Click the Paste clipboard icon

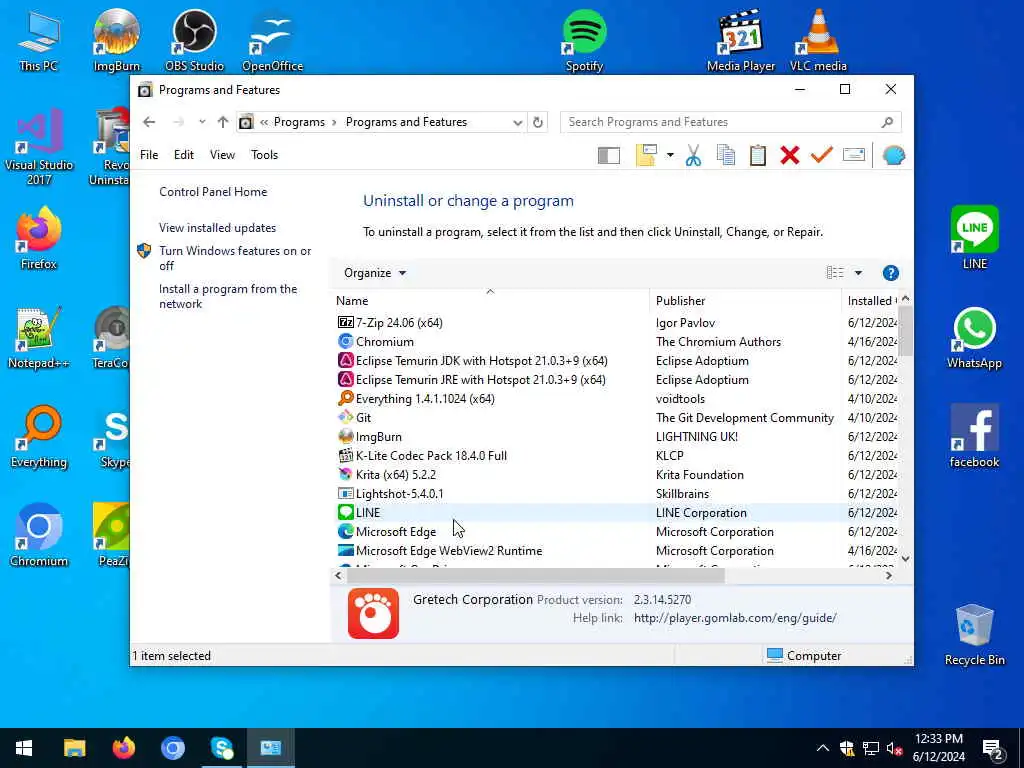point(758,155)
